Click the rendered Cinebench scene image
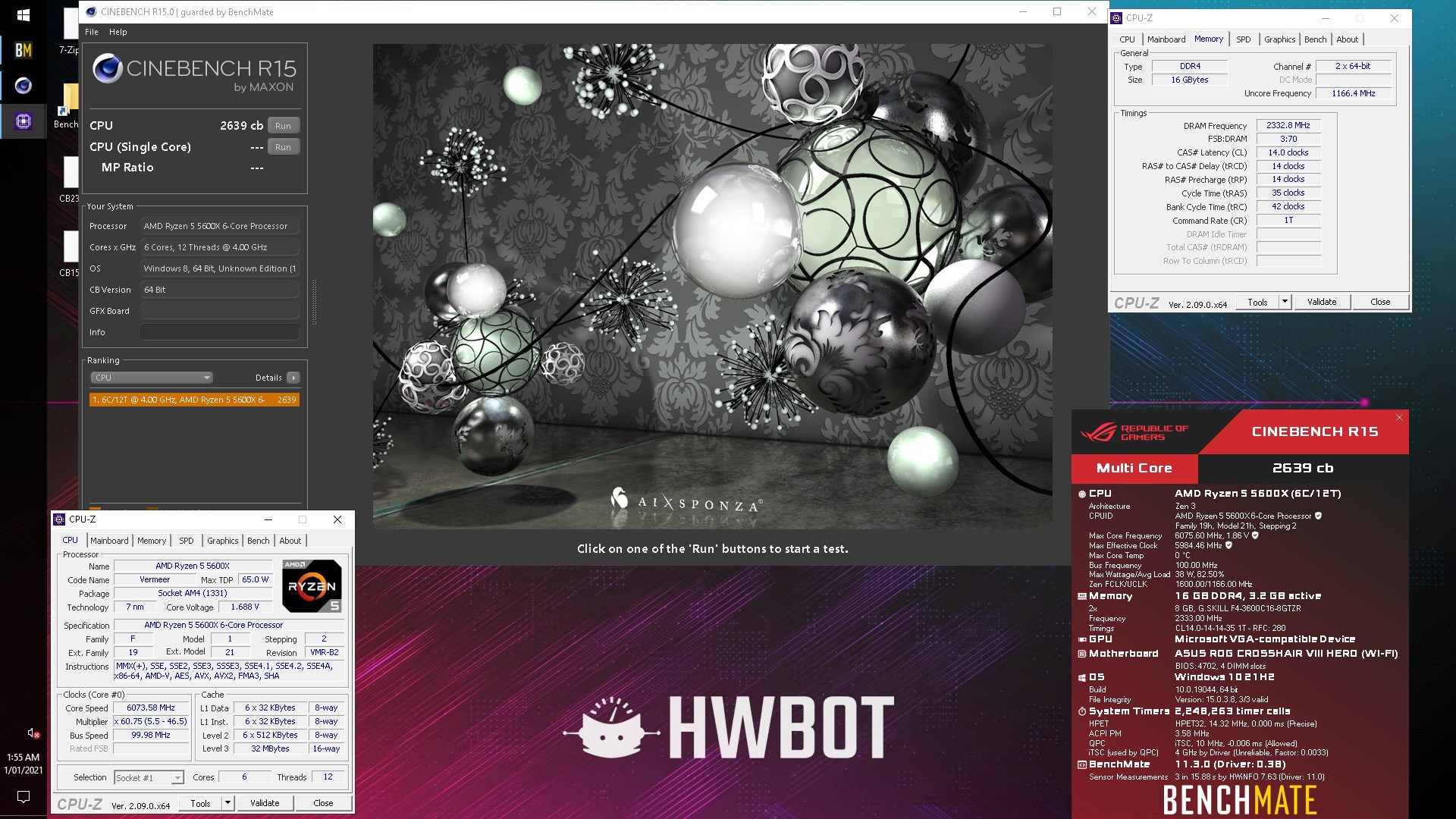1456x819 pixels. tap(712, 286)
